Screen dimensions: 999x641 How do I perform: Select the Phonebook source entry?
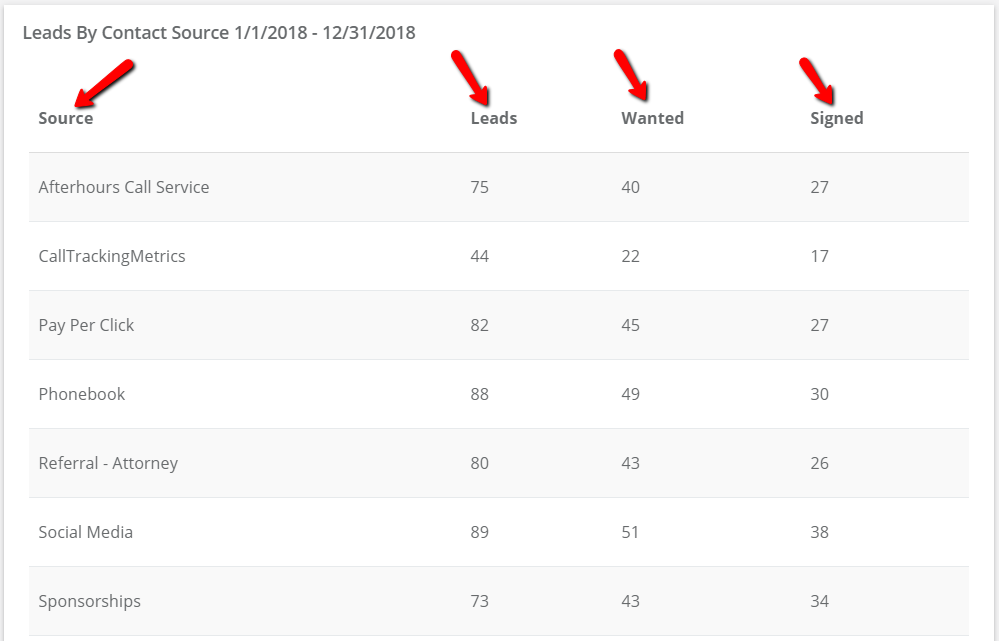[82, 394]
